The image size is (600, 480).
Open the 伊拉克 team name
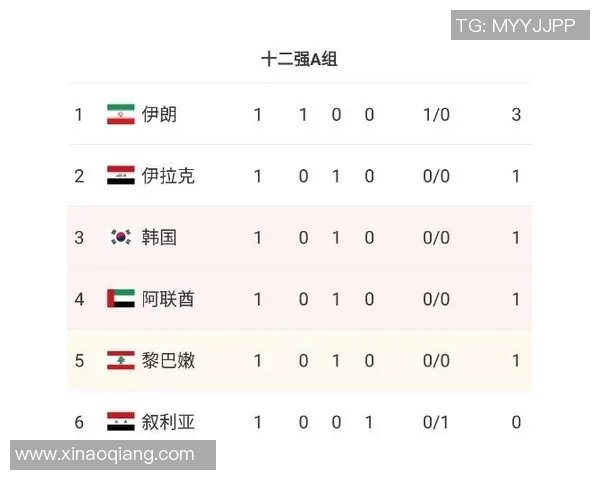pyautogui.click(x=168, y=176)
